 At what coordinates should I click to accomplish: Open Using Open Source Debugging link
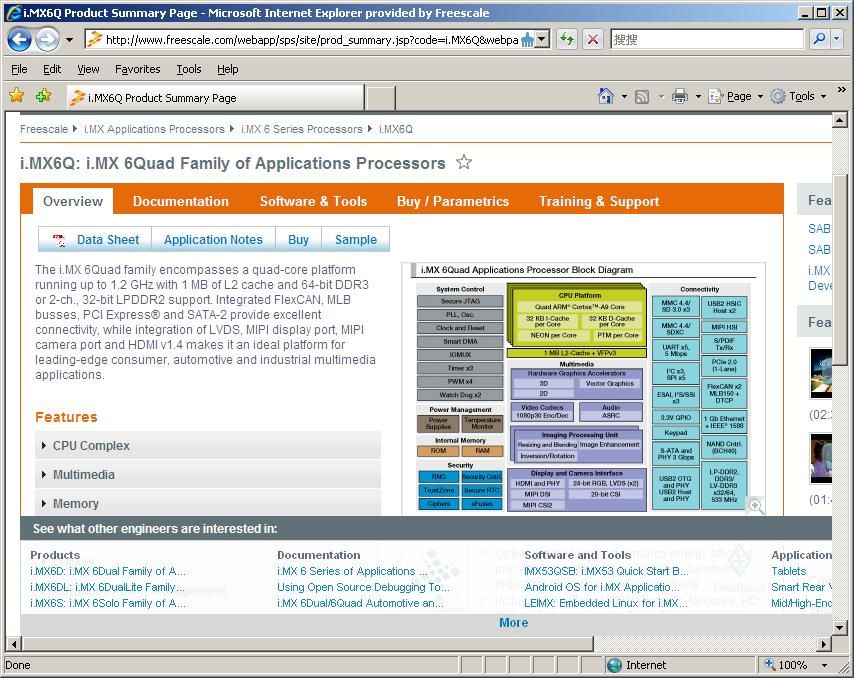[x=363, y=587]
